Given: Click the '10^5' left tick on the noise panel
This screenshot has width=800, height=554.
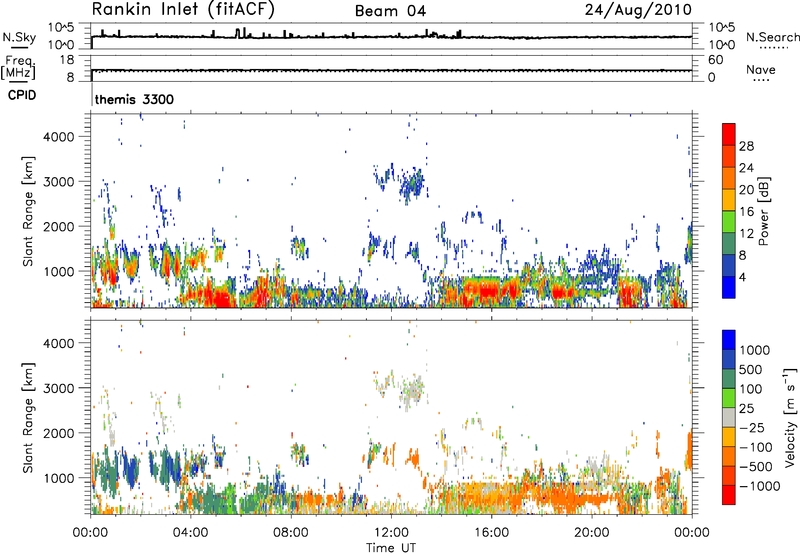Looking at the screenshot, I should 61,28.
